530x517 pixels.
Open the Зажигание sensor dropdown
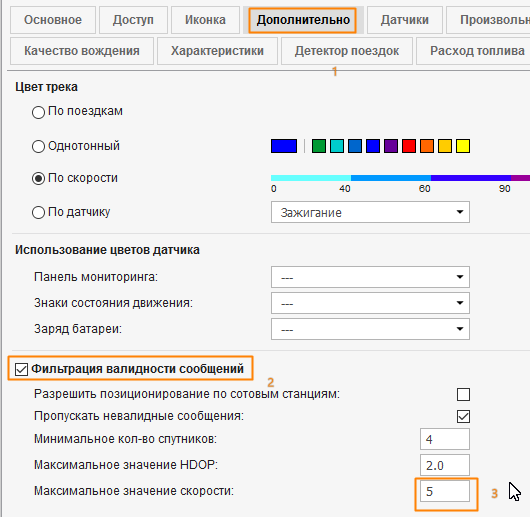coord(370,212)
